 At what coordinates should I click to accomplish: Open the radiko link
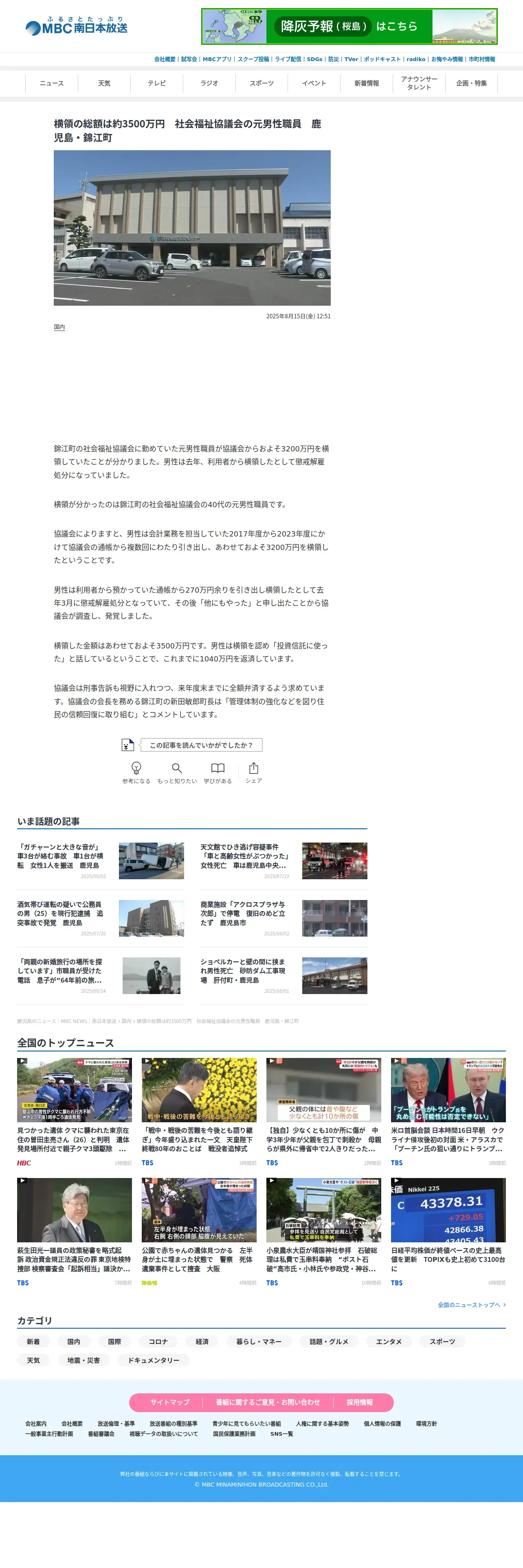pyautogui.click(x=416, y=59)
